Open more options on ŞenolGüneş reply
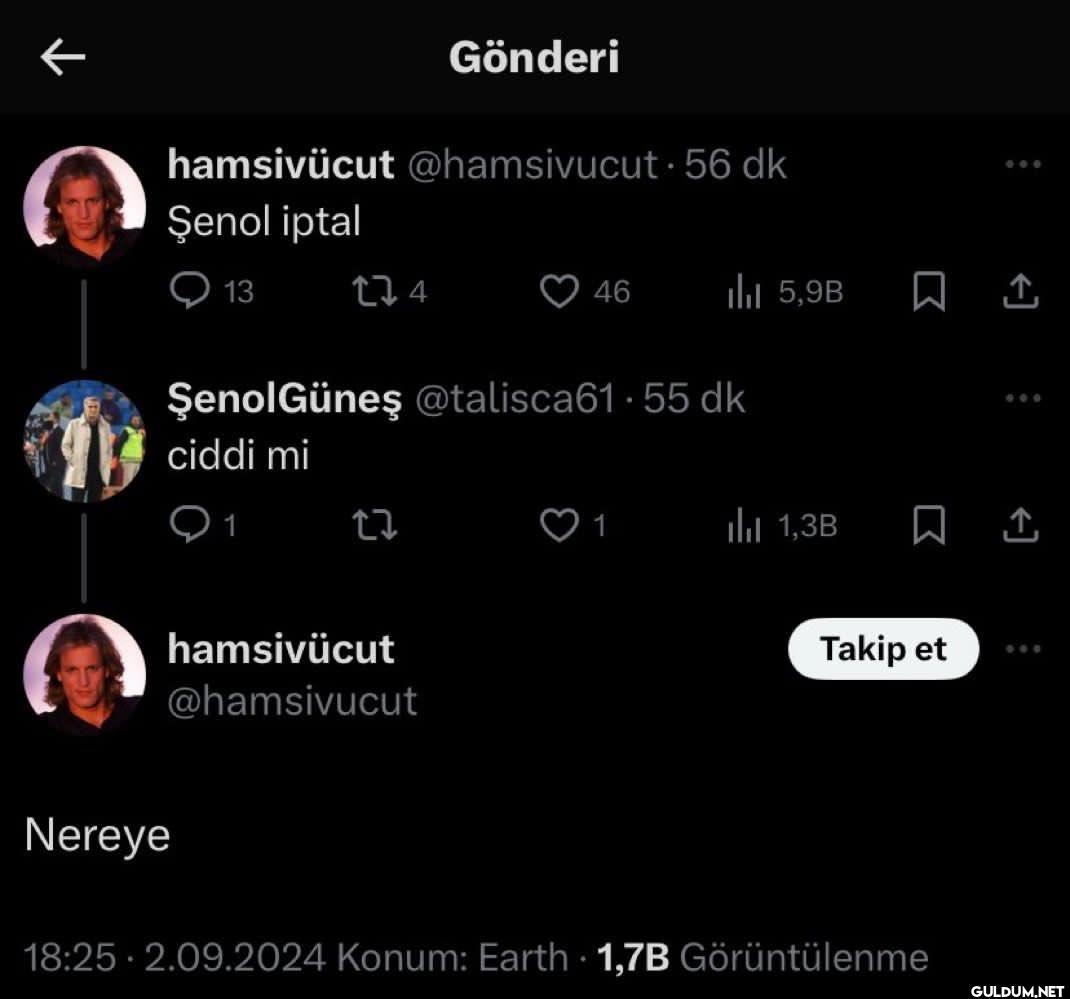Image resolution: width=1070 pixels, height=999 pixels. pyautogui.click(x=1023, y=398)
